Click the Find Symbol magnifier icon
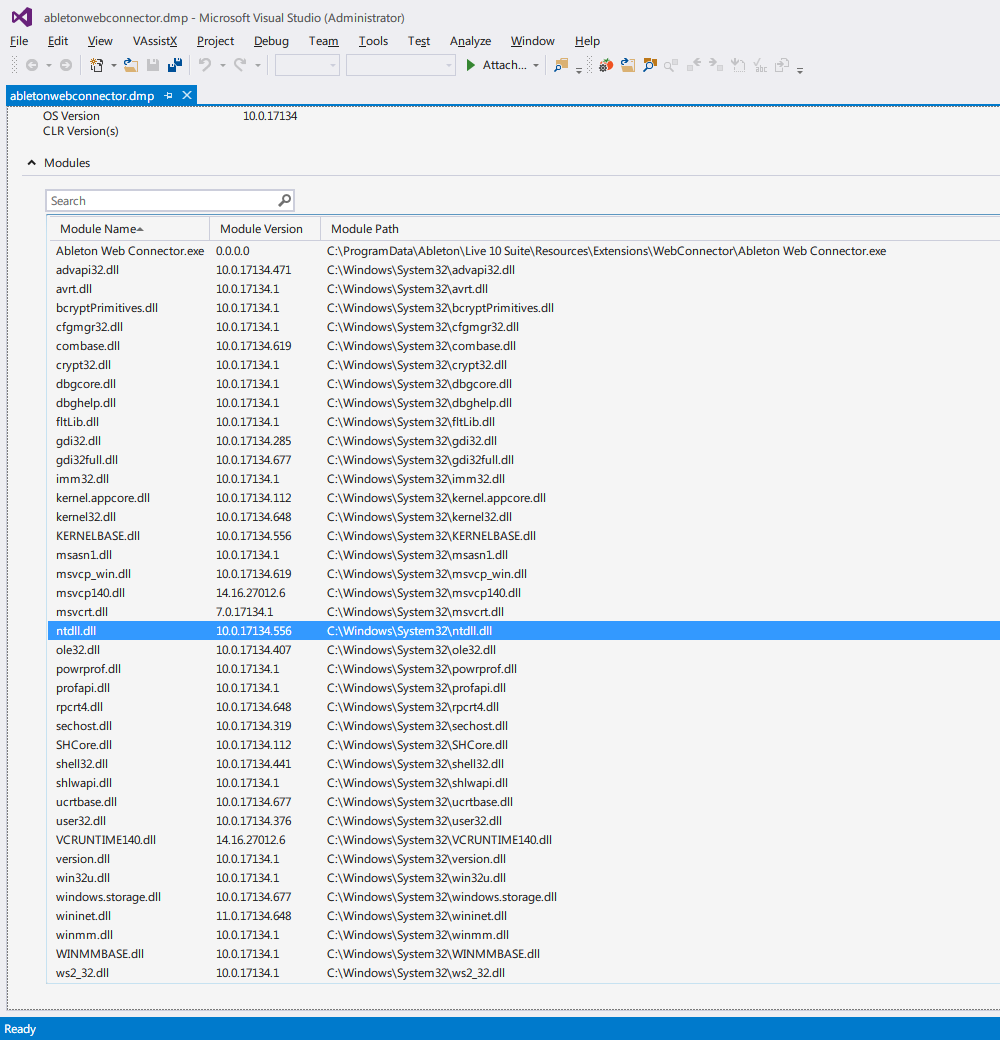Image resolution: width=1000 pixels, height=1040 pixels. [650, 65]
